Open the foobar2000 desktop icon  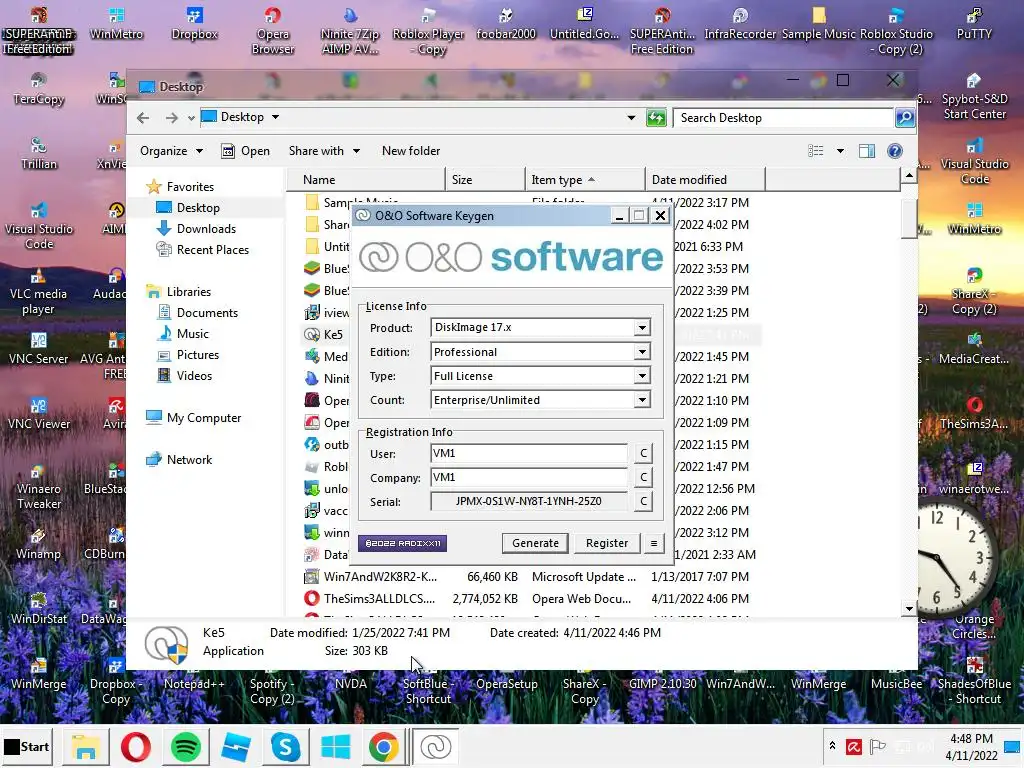coord(506,24)
